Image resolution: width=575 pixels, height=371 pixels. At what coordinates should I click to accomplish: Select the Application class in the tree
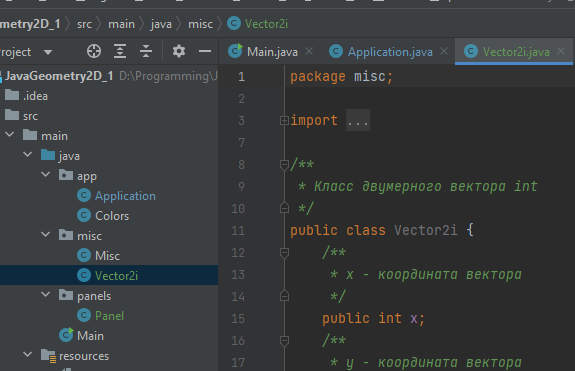[125, 196]
